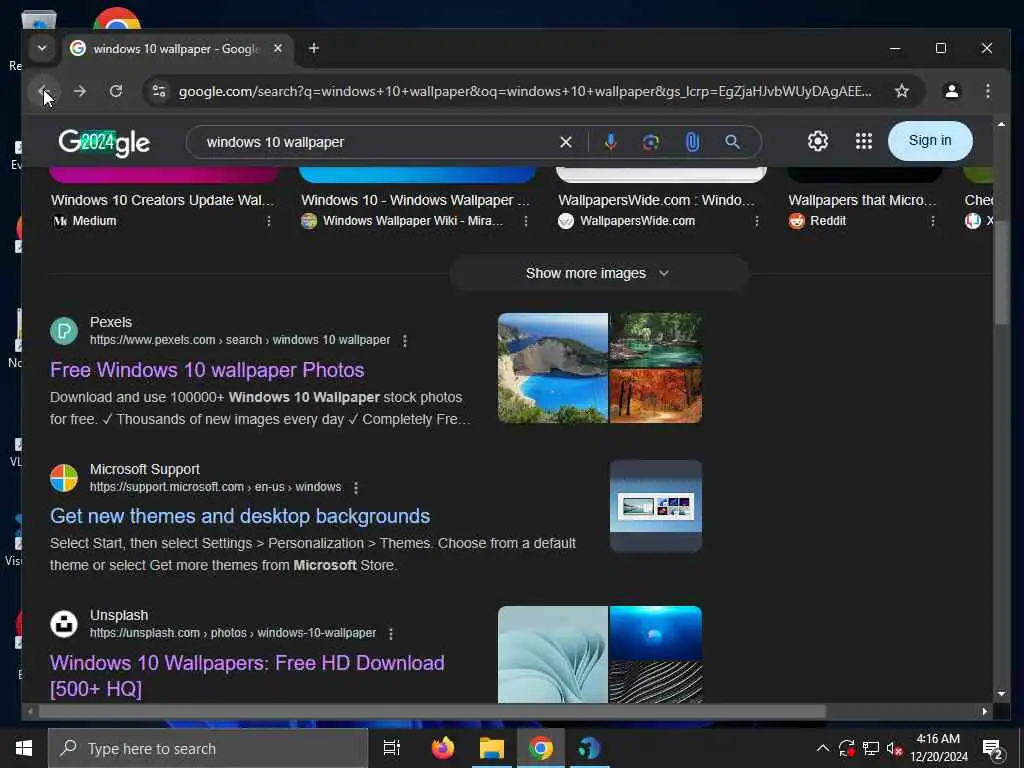The width and height of the screenshot is (1024, 768).
Task: Click the Chrome address bar URL
Action: click(525, 91)
